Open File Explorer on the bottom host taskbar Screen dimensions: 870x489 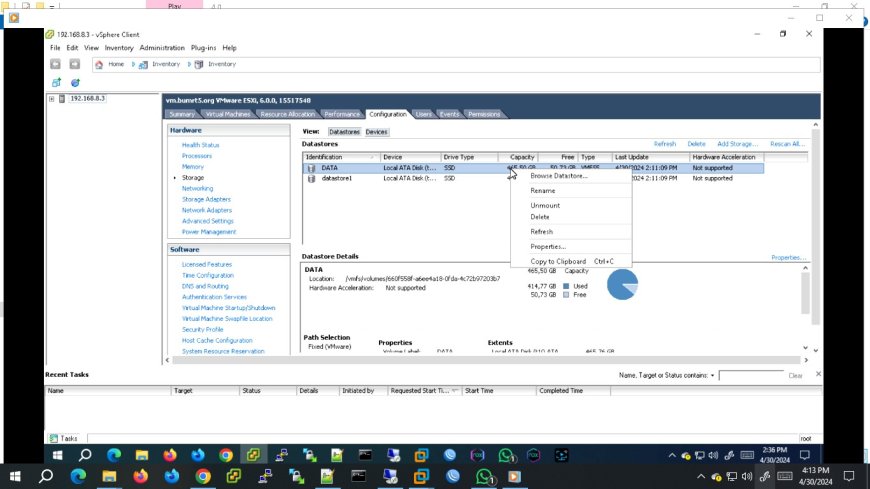[x=109, y=477]
